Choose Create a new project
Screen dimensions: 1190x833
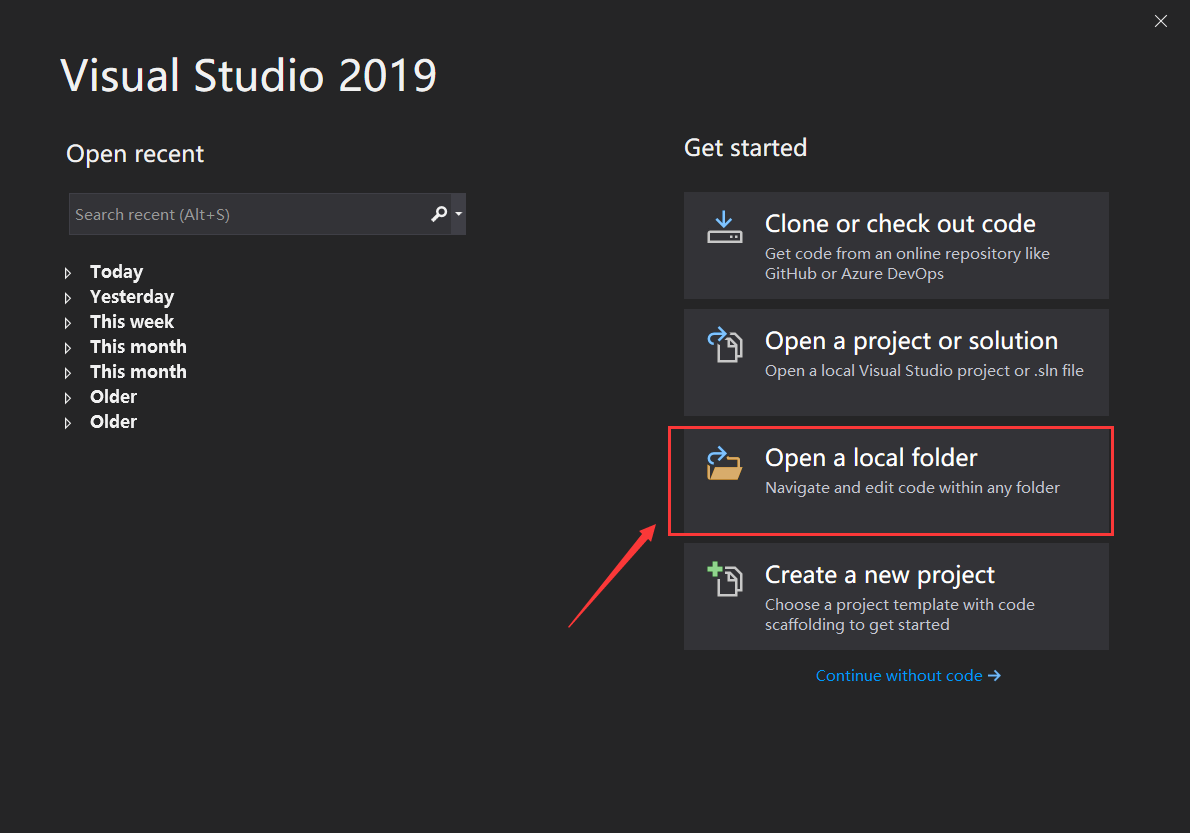click(x=896, y=596)
